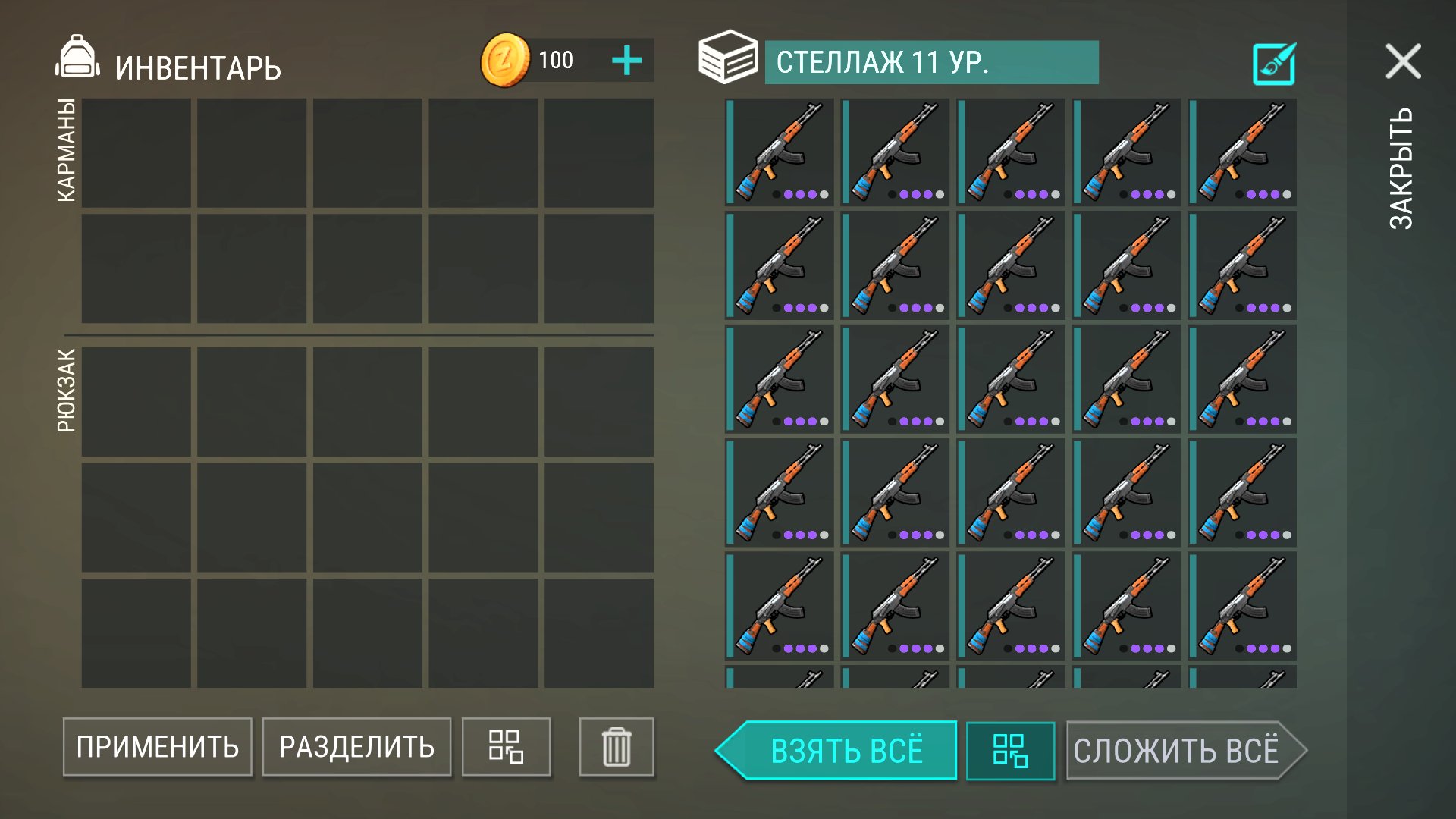Close the storage window with X

1403,61
